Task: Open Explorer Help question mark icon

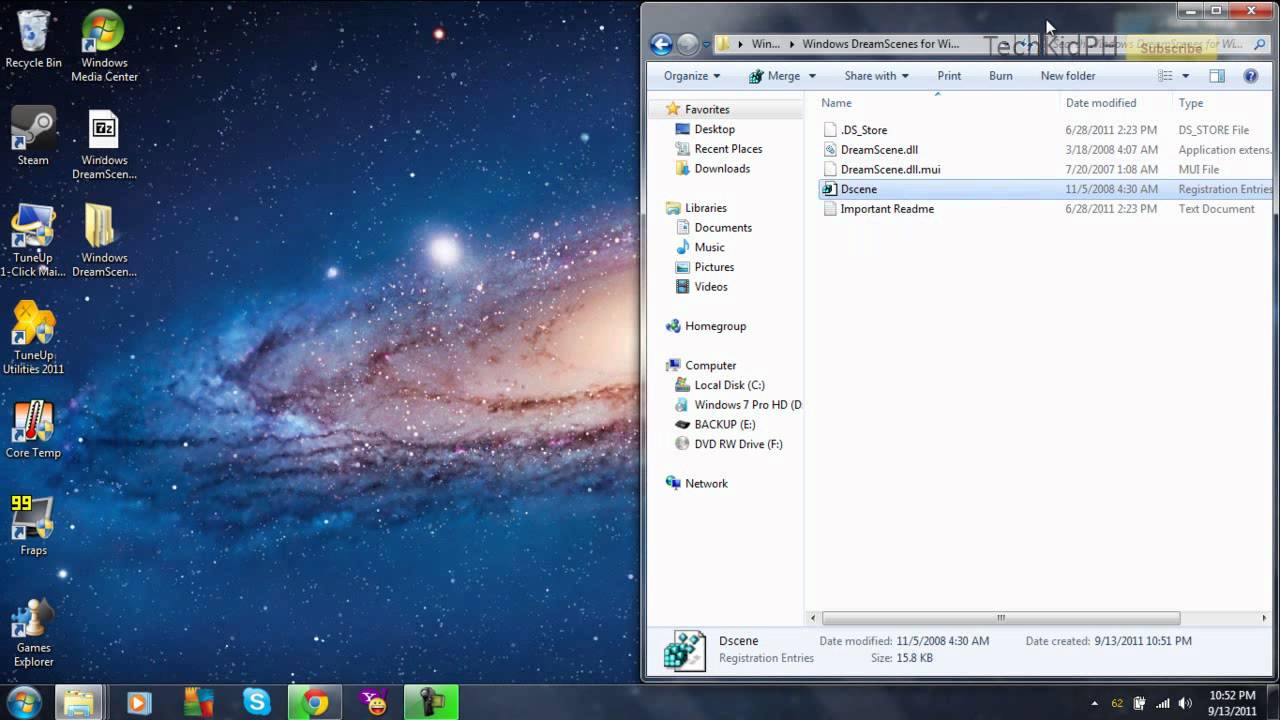Action: pyautogui.click(x=1250, y=76)
